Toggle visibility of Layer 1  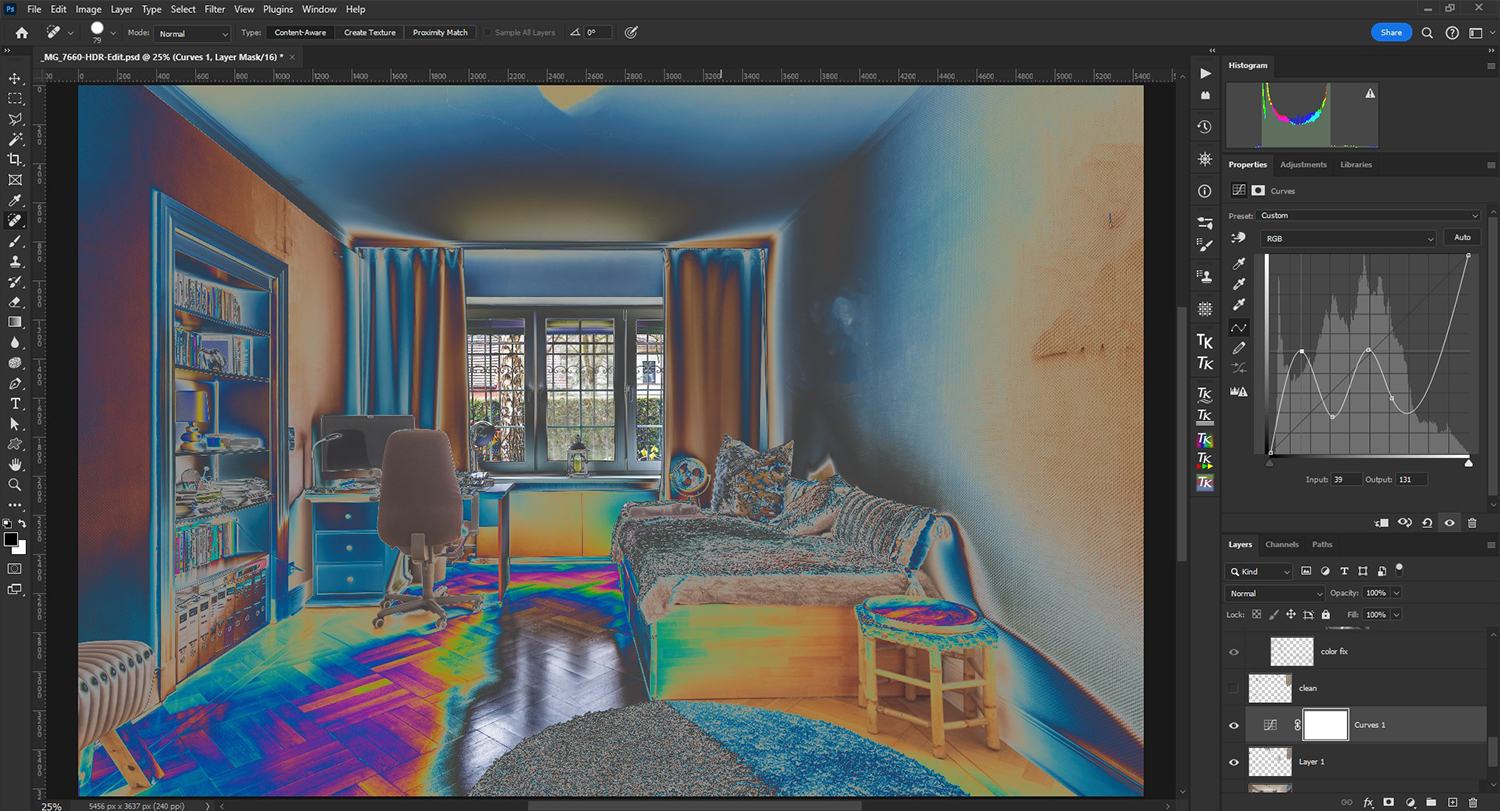1233,762
